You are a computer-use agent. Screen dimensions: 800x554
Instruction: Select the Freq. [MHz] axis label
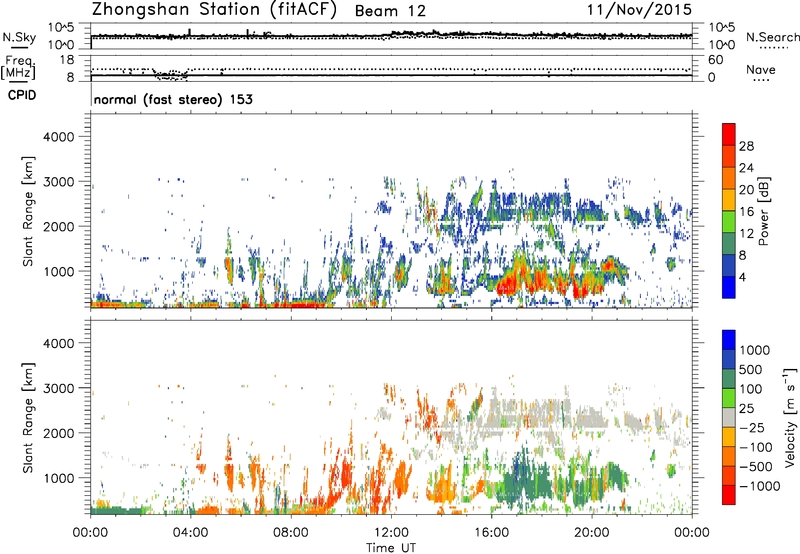tap(18, 68)
